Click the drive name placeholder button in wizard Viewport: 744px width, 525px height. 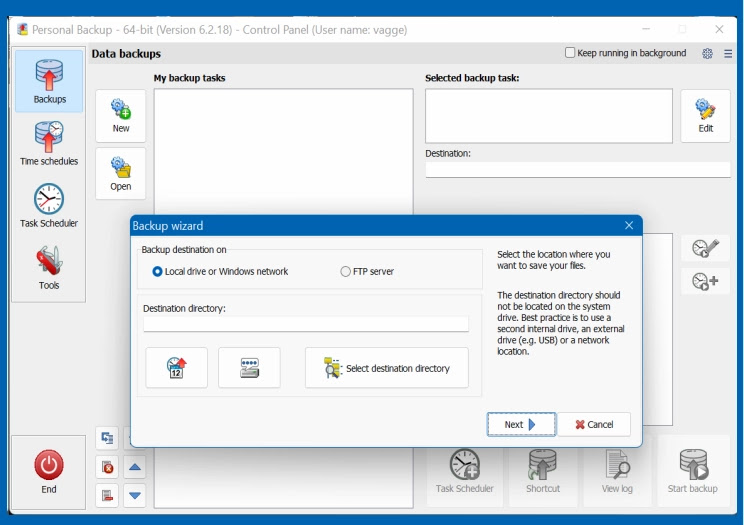249,368
